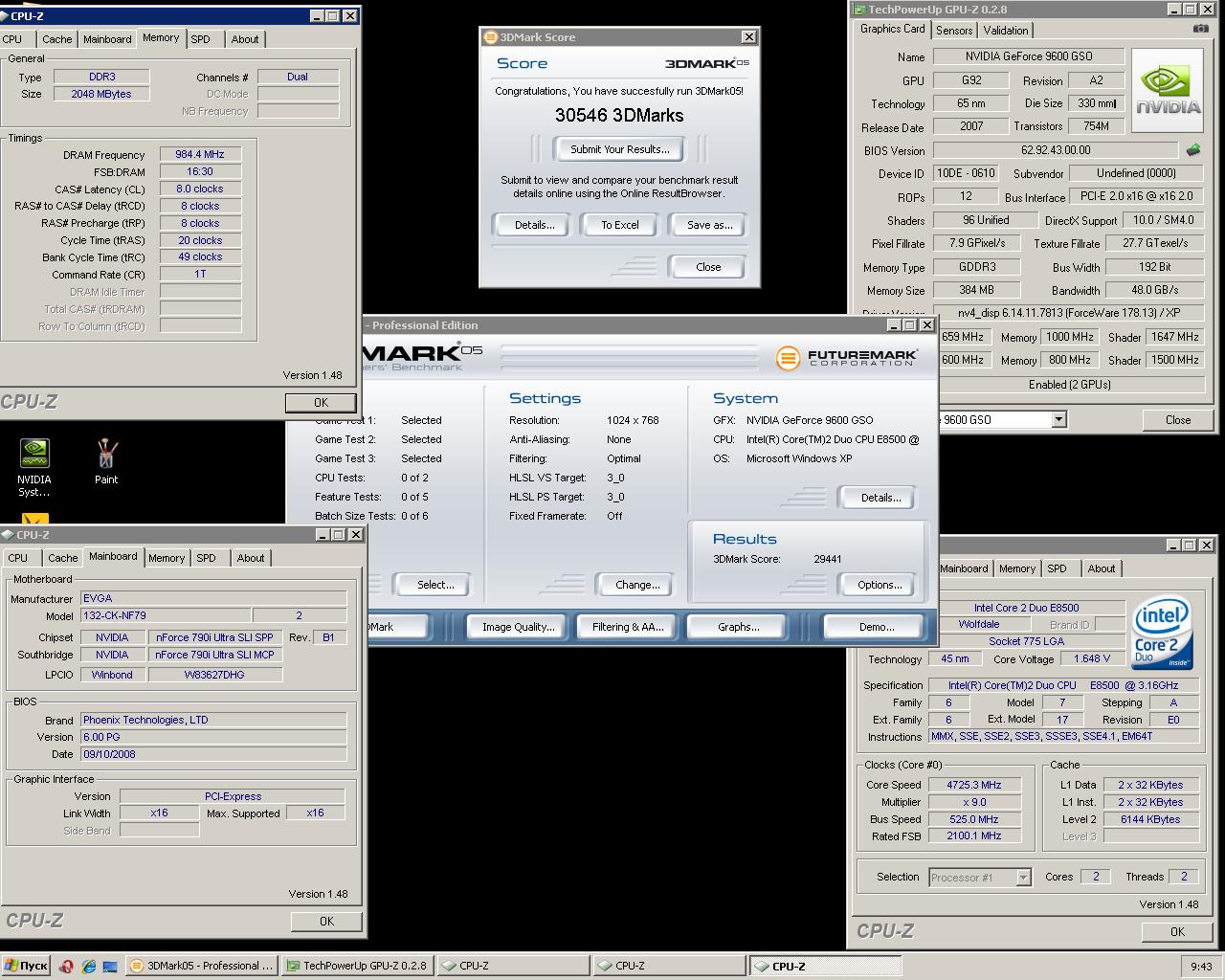1225x980 pixels.
Task: Open the Пуск start button
Action: click(26, 966)
